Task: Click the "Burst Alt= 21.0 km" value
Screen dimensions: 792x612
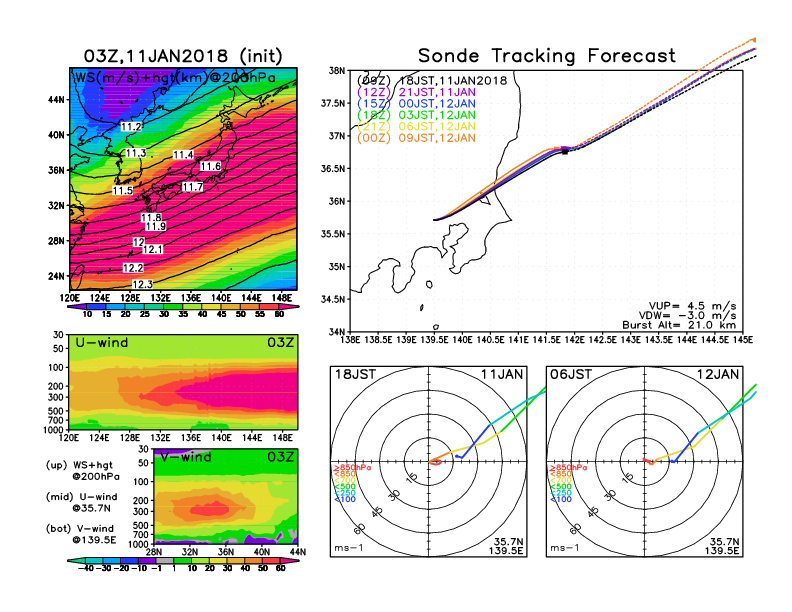Action: (679, 325)
